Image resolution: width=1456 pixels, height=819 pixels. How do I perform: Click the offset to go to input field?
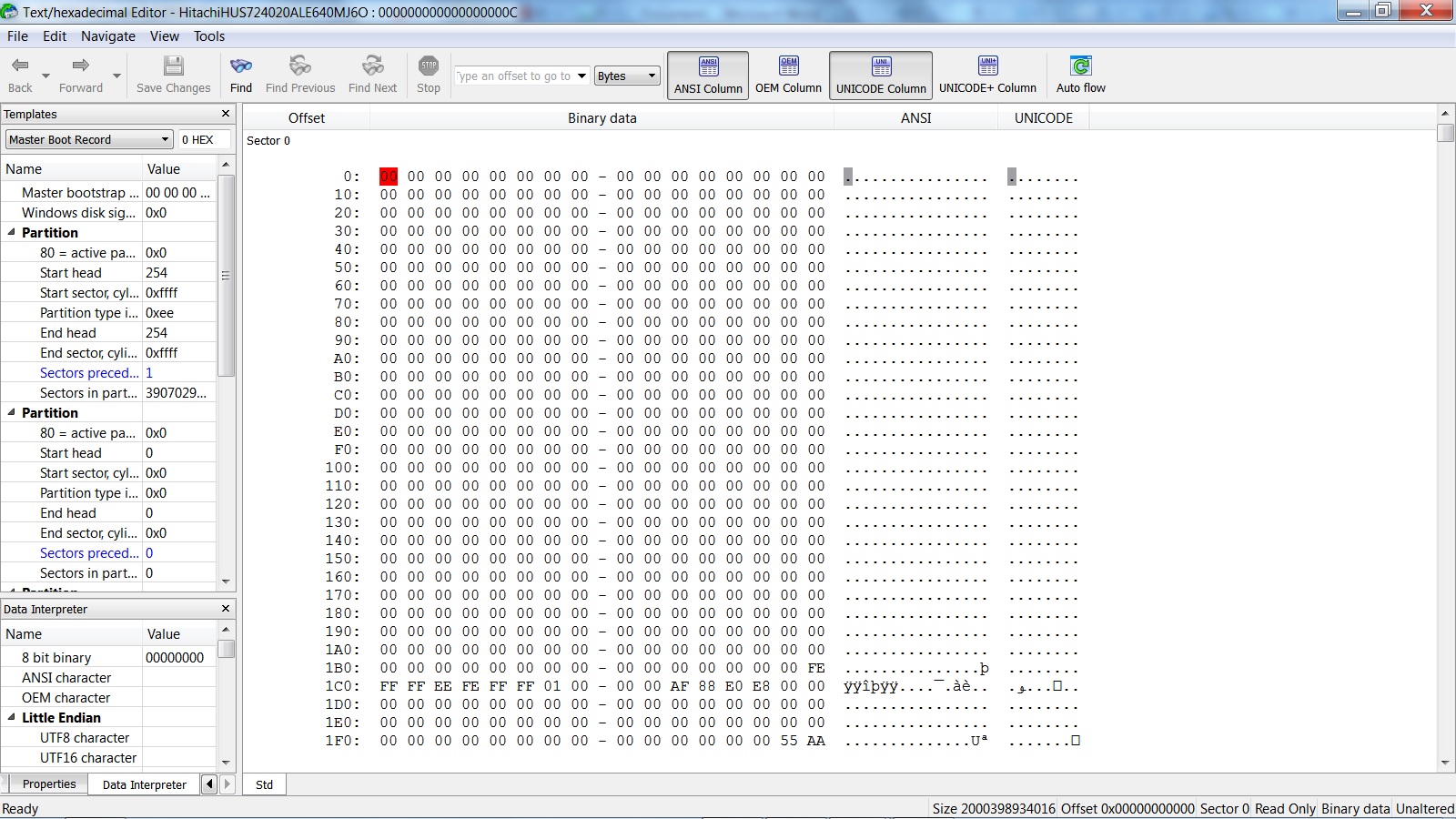515,76
